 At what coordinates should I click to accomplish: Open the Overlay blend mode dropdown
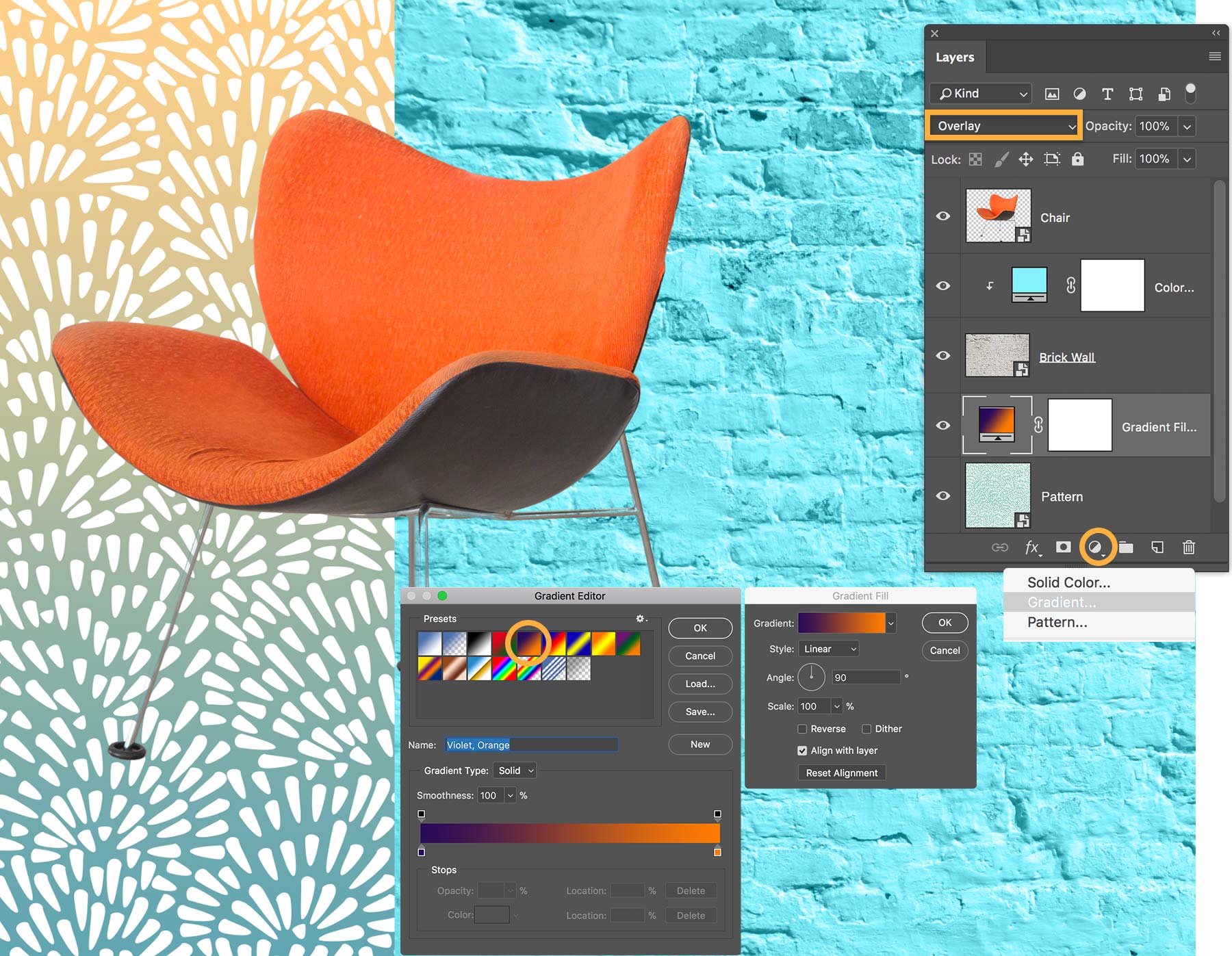point(1003,126)
